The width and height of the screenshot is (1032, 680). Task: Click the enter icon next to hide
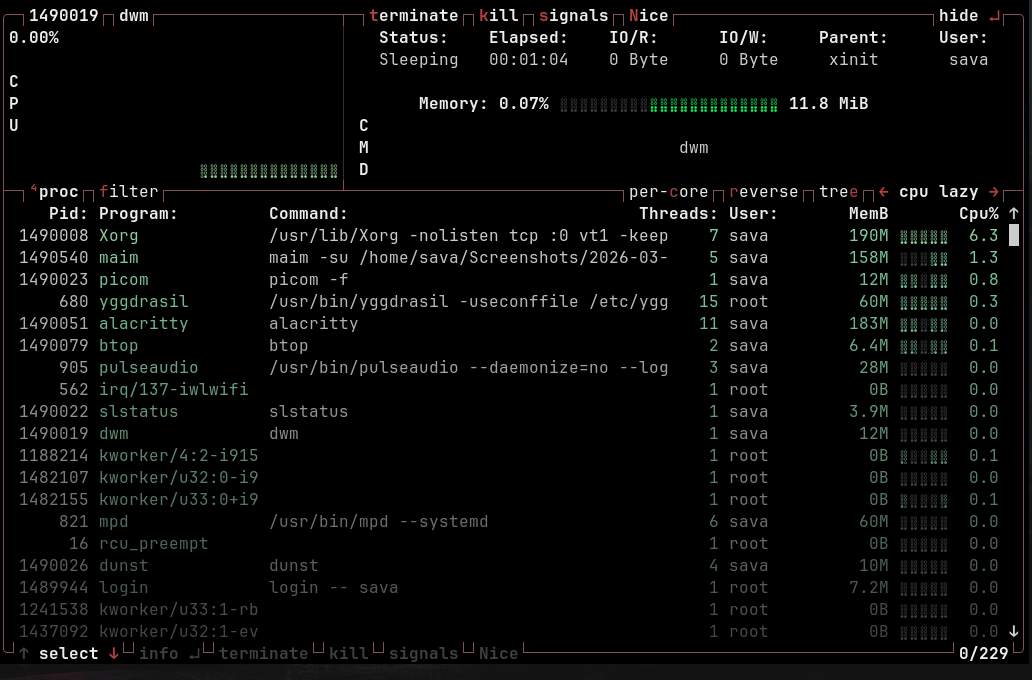pyautogui.click(x=993, y=16)
